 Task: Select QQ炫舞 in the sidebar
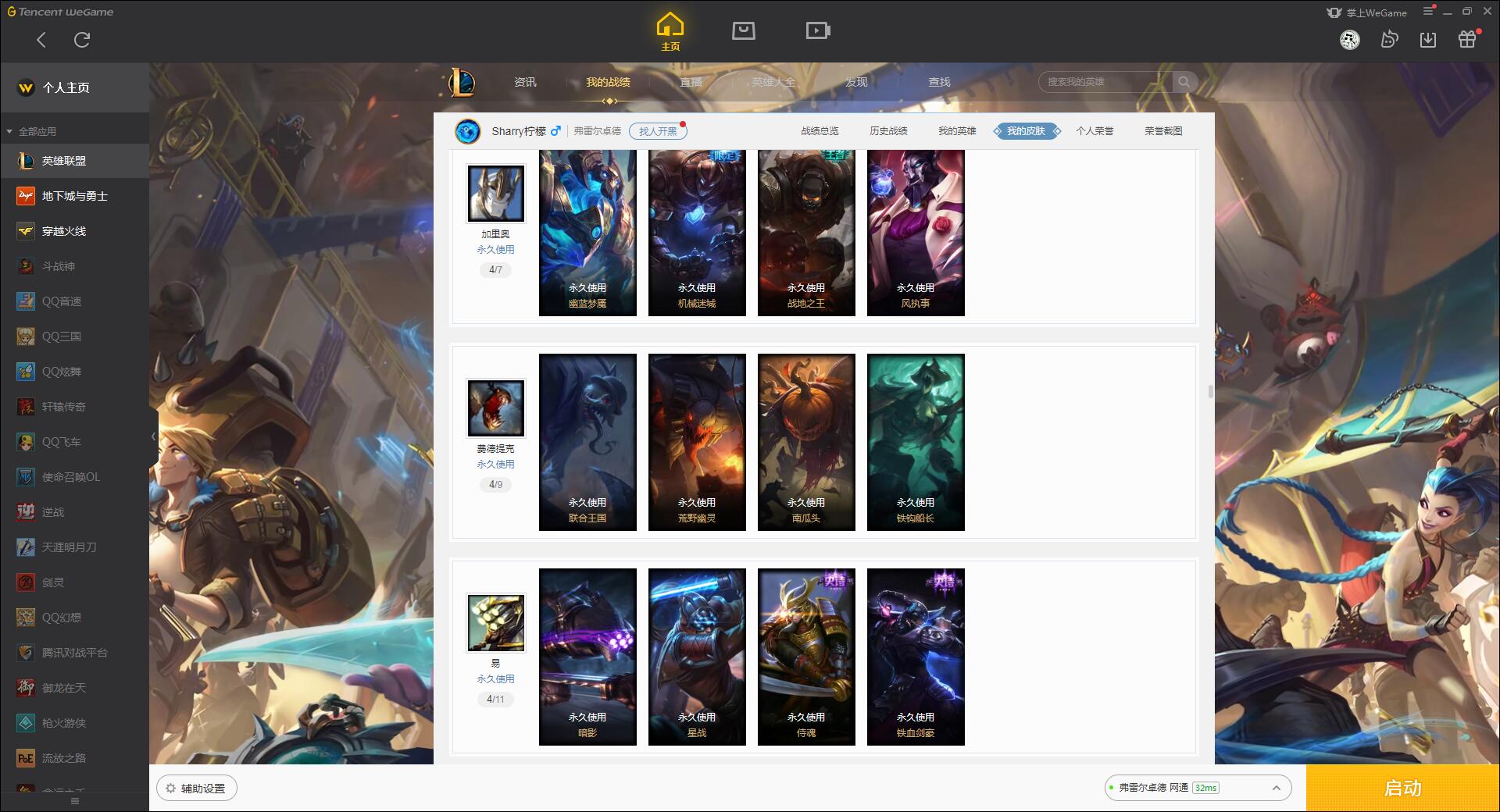[74, 372]
